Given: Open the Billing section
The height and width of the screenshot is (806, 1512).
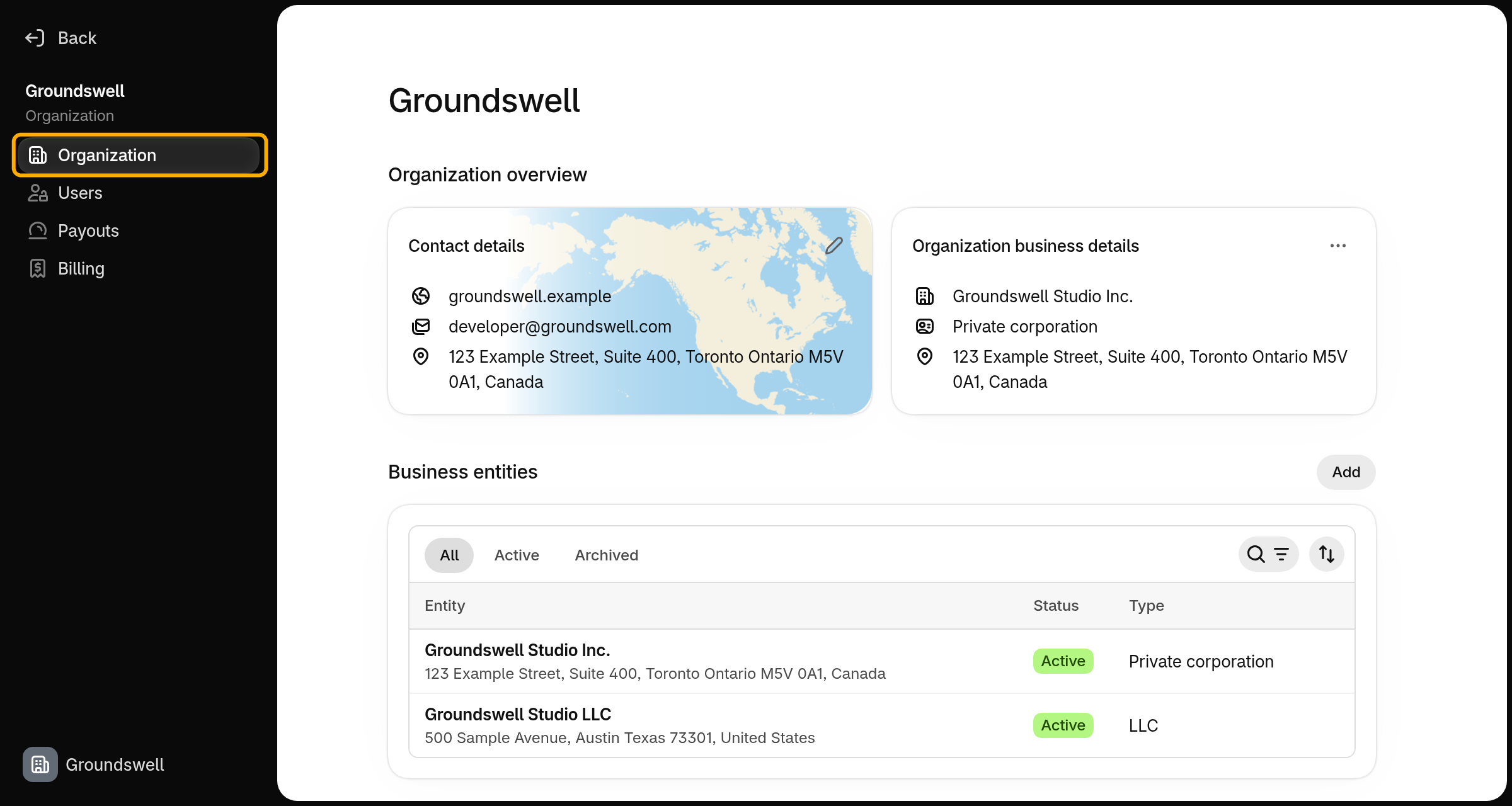Looking at the screenshot, I should pyautogui.click(x=139, y=268).
